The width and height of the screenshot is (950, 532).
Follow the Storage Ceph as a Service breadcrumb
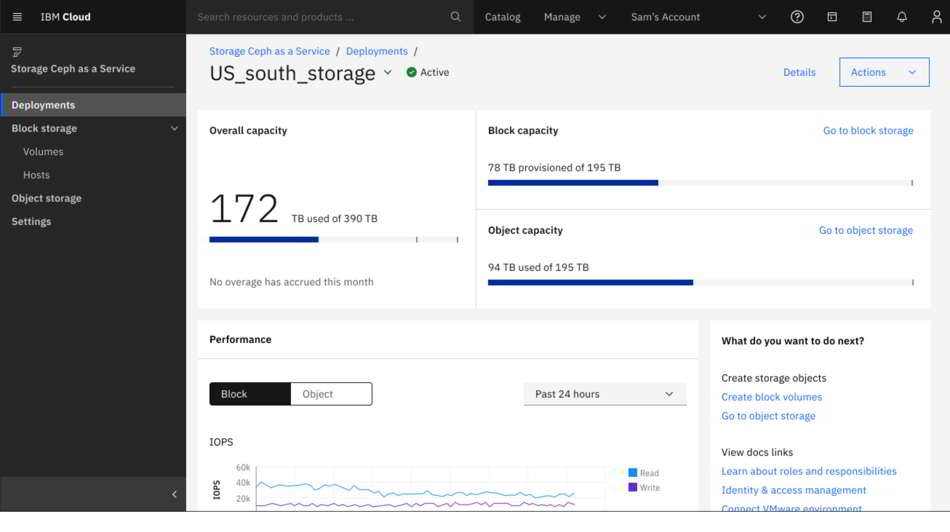(270, 52)
